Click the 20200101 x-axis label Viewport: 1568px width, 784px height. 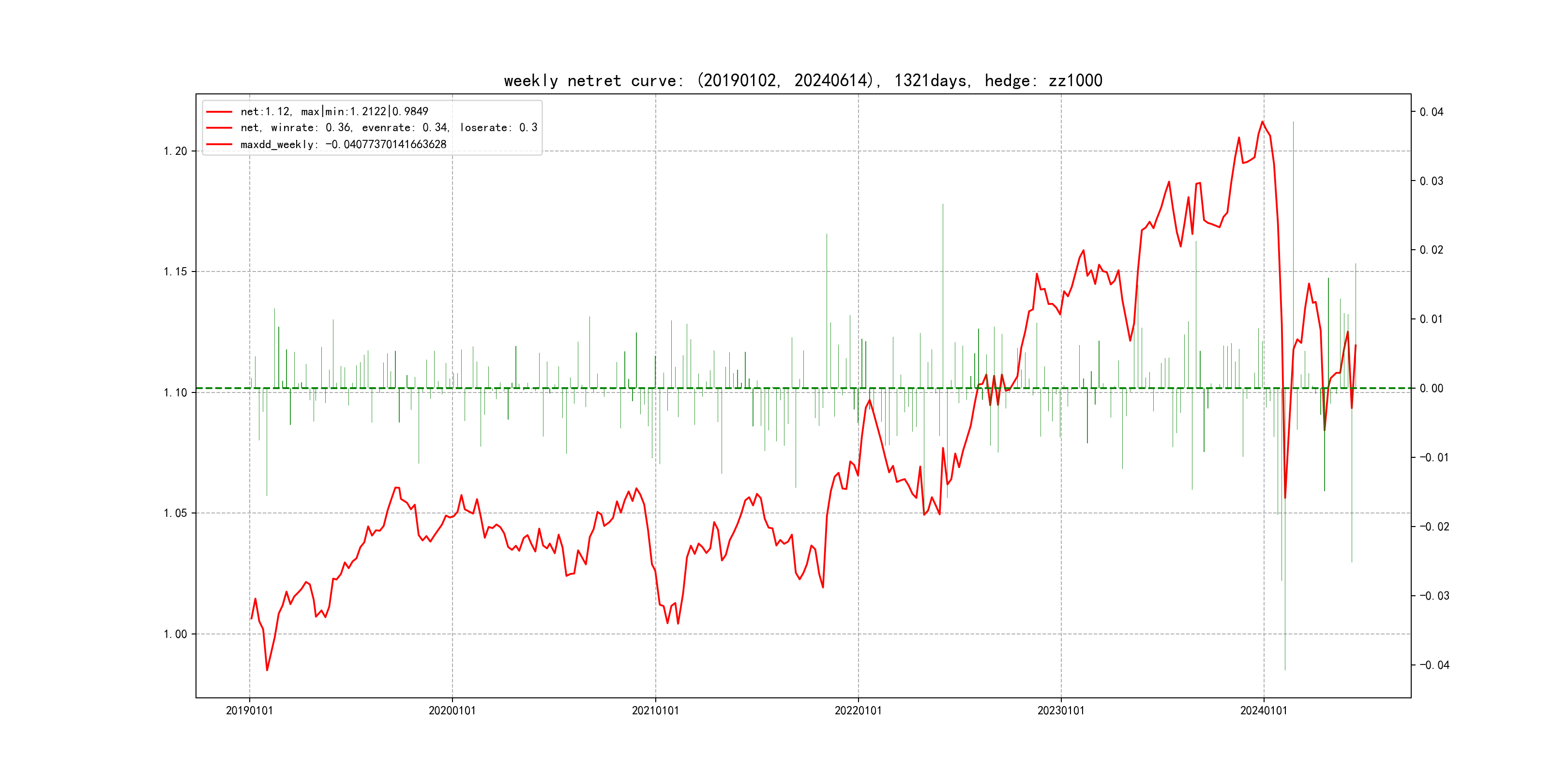click(452, 711)
